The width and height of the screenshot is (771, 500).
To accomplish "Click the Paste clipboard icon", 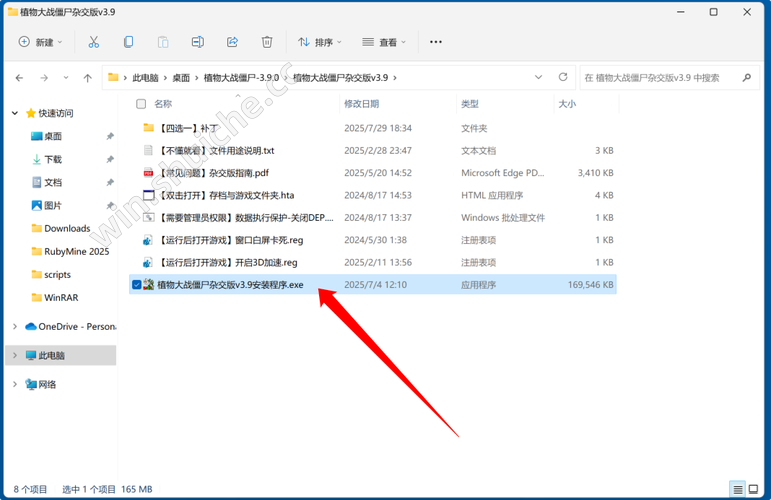I will [x=163, y=42].
